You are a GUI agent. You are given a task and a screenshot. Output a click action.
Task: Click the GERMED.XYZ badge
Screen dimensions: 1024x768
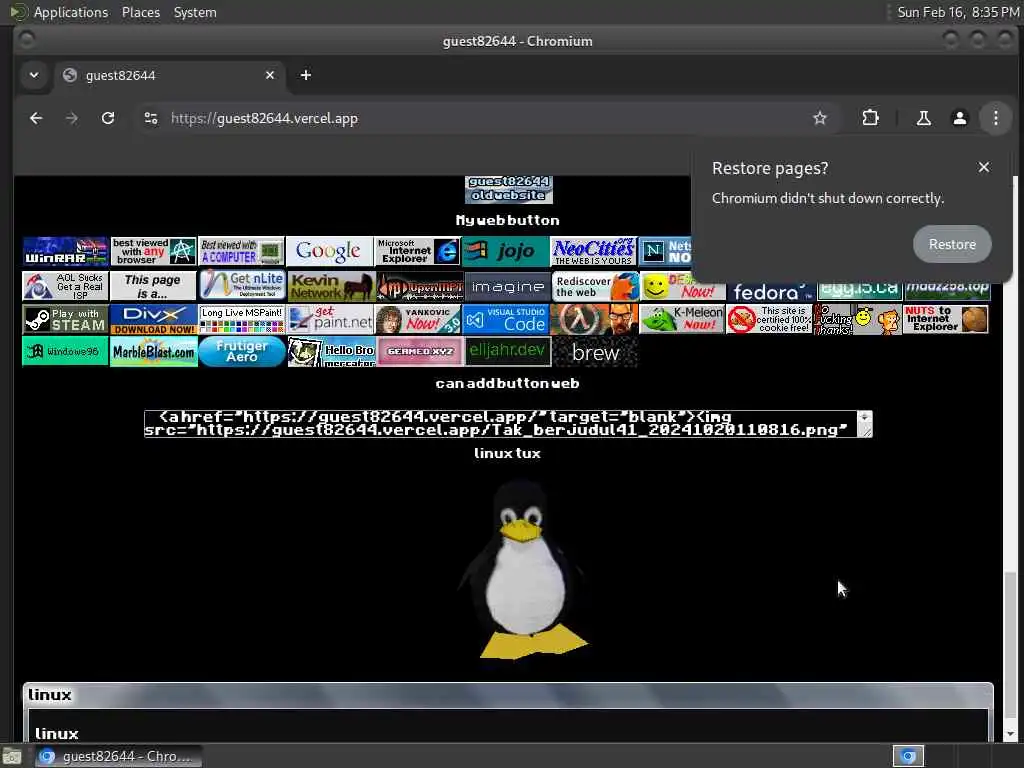(419, 351)
